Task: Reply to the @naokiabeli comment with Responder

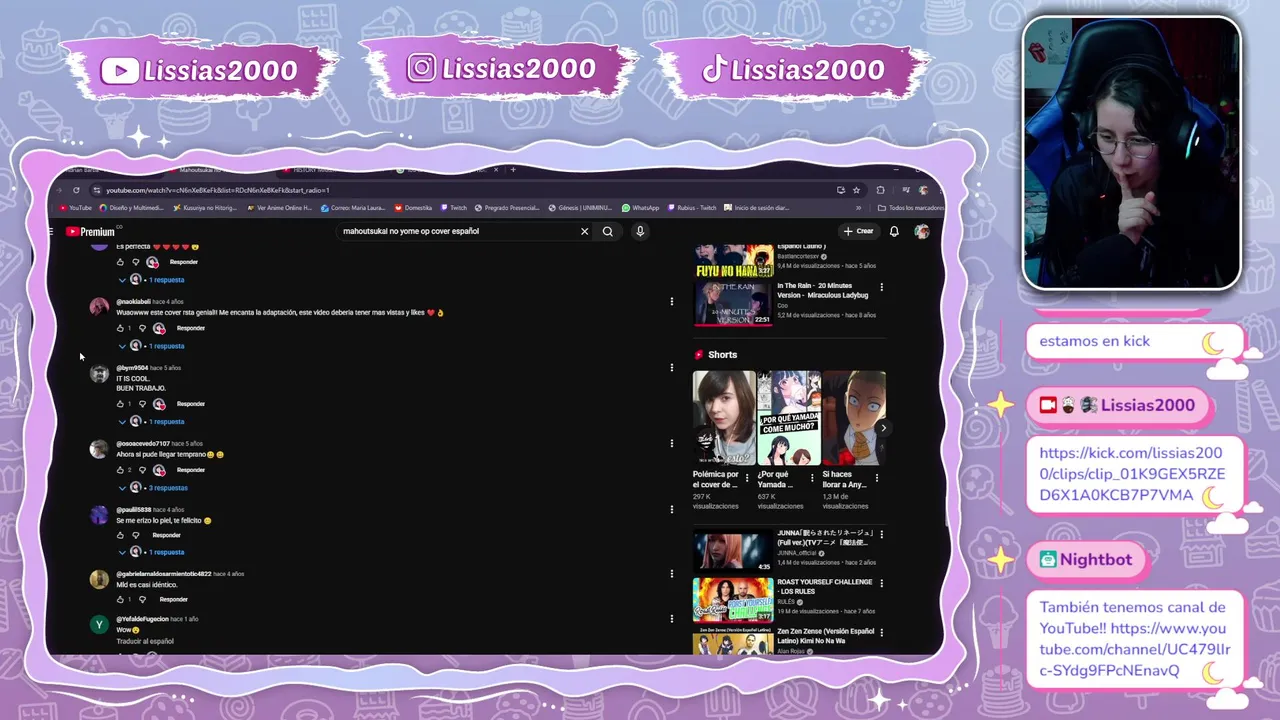Action: coord(190,328)
